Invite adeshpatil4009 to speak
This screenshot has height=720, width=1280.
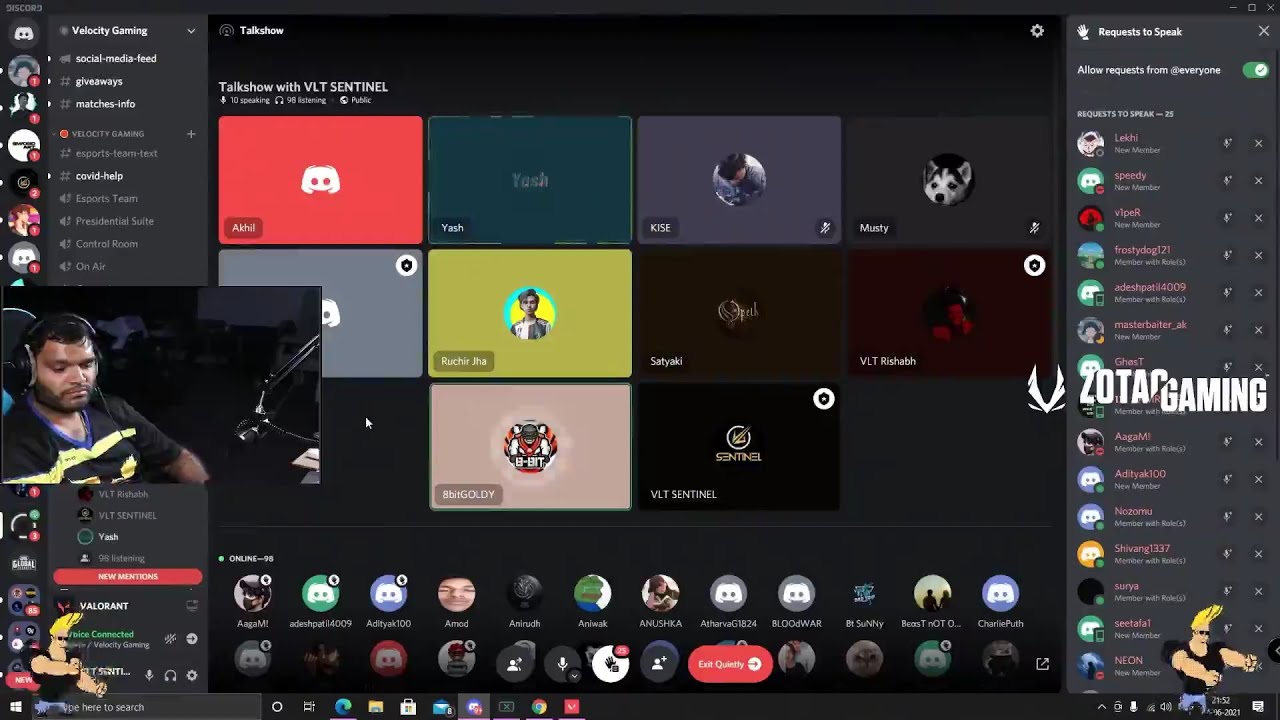point(1227,292)
